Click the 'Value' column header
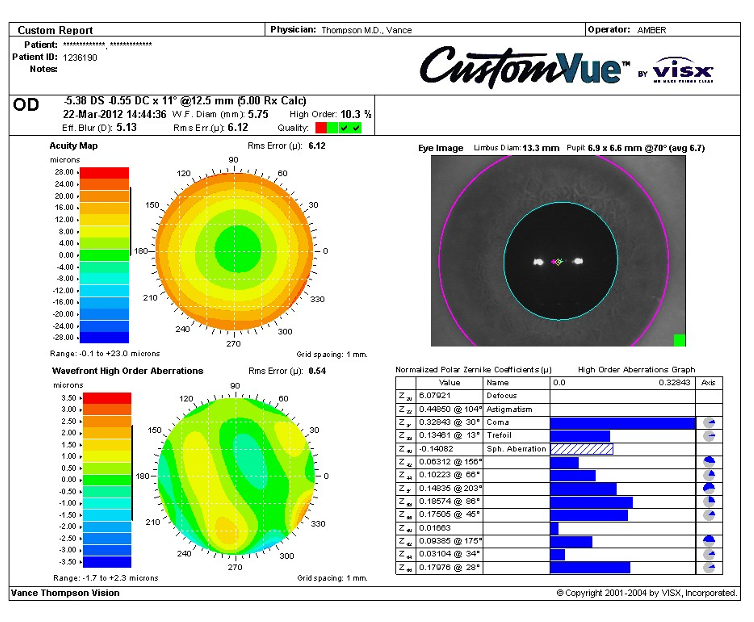The width and height of the screenshot is (754, 622). click(x=450, y=383)
